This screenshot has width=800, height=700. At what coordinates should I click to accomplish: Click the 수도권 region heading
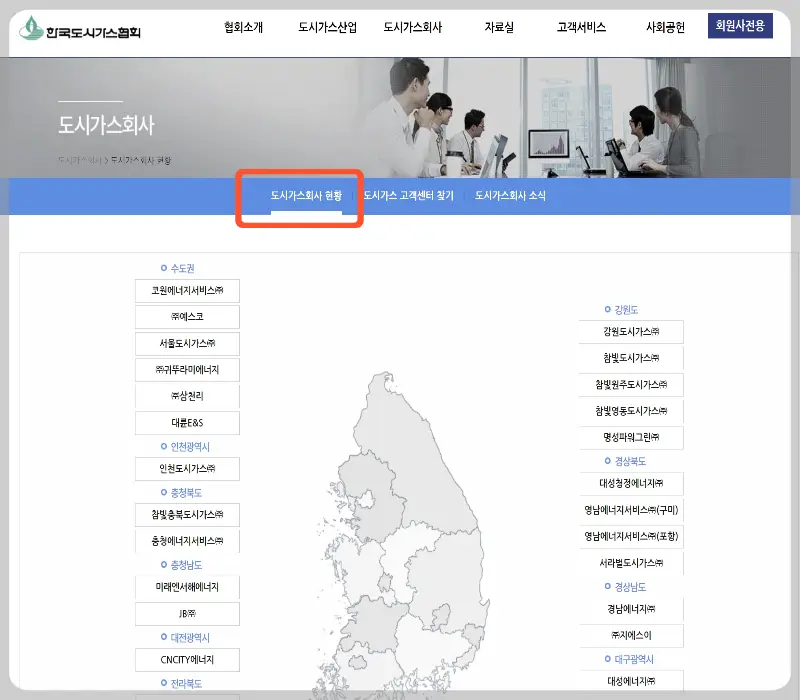point(178,268)
